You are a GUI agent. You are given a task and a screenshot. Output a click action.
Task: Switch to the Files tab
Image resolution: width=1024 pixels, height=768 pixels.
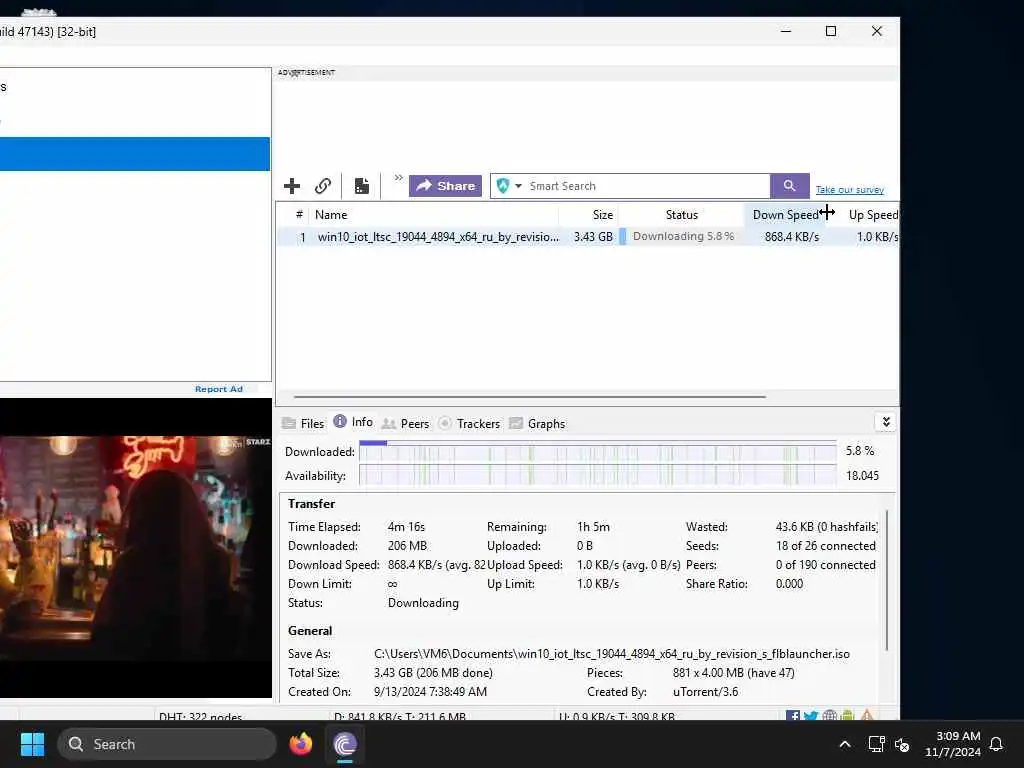point(303,423)
